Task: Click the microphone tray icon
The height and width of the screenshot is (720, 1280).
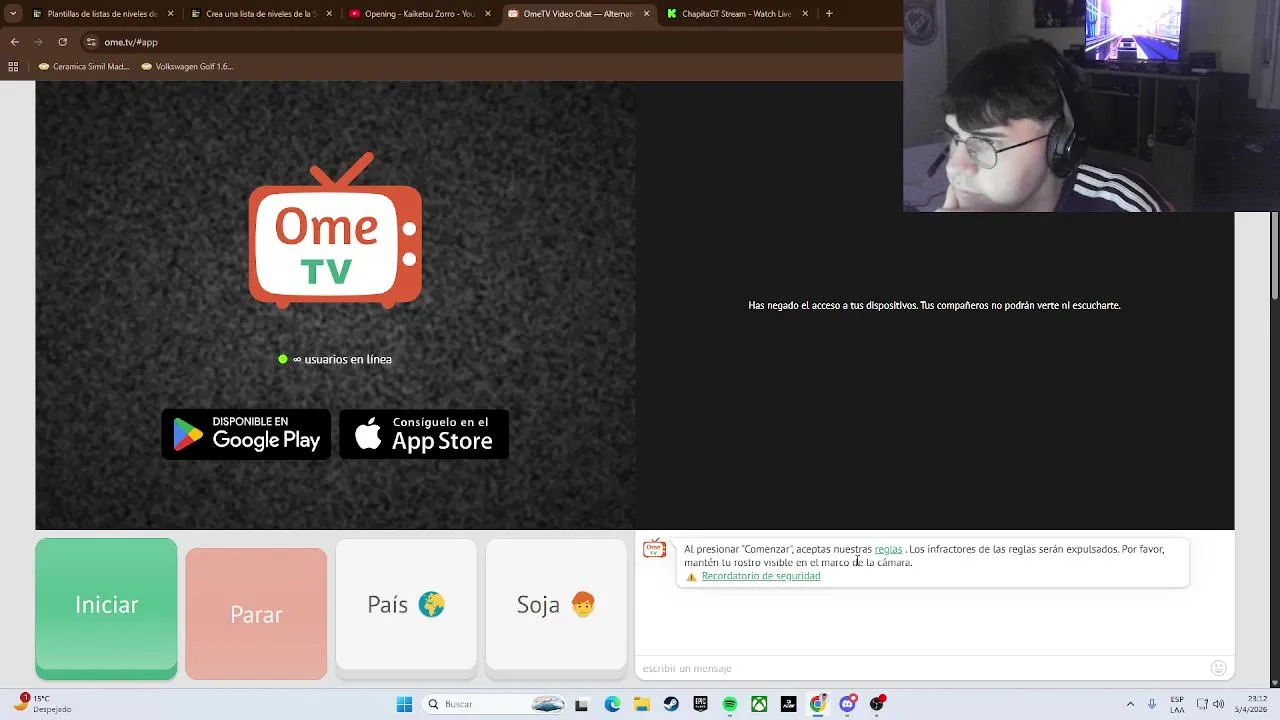Action: point(1152,704)
